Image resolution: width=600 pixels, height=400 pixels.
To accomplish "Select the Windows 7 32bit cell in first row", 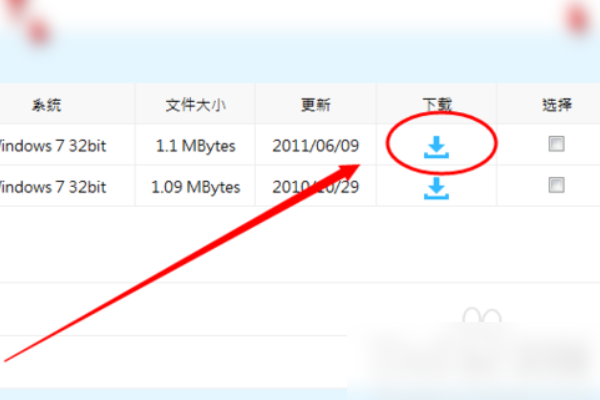I will pos(53,146).
